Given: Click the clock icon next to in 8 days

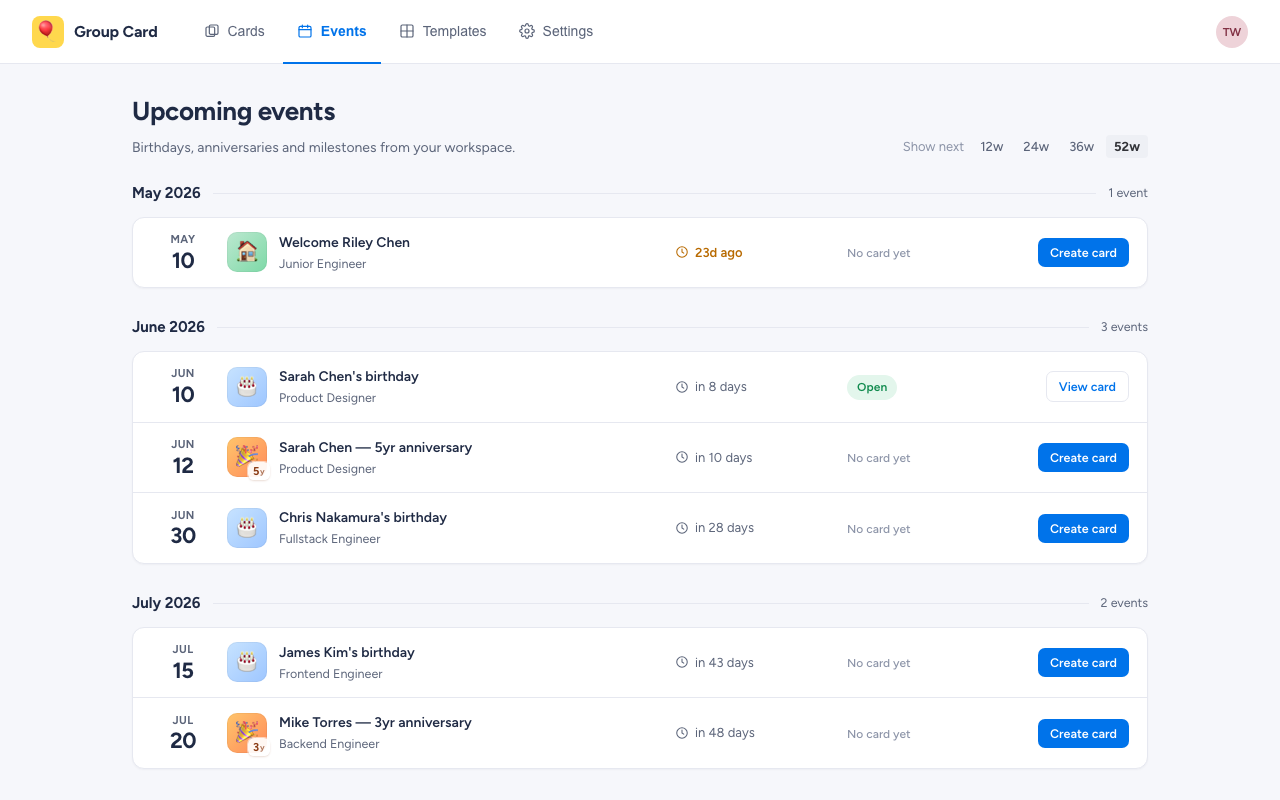Looking at the screenshot, I should click(x=682, y=387).
